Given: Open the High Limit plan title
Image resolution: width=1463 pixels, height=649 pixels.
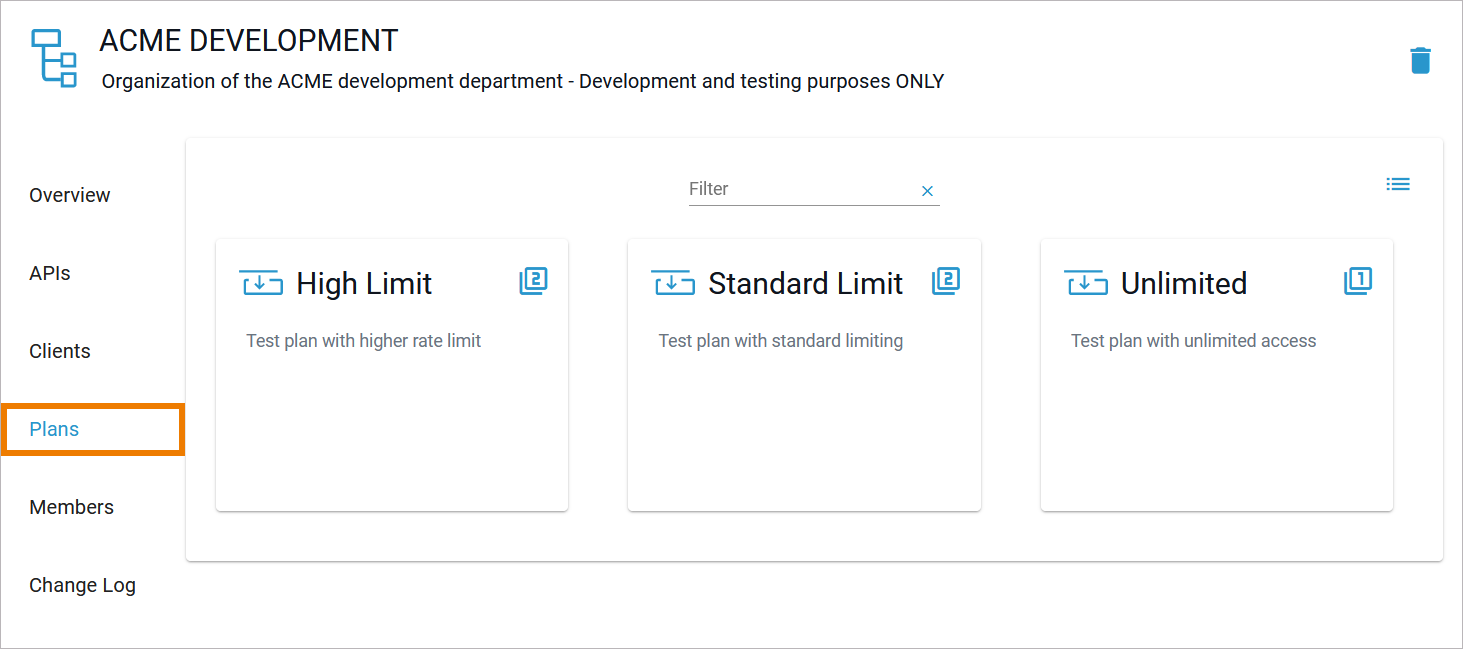Looking at the screenshot, I should click(x=364, y=284).
